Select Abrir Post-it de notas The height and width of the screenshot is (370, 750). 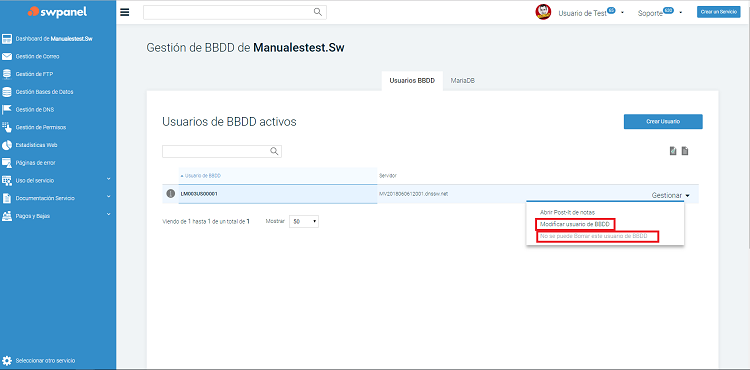click(567, 212)
